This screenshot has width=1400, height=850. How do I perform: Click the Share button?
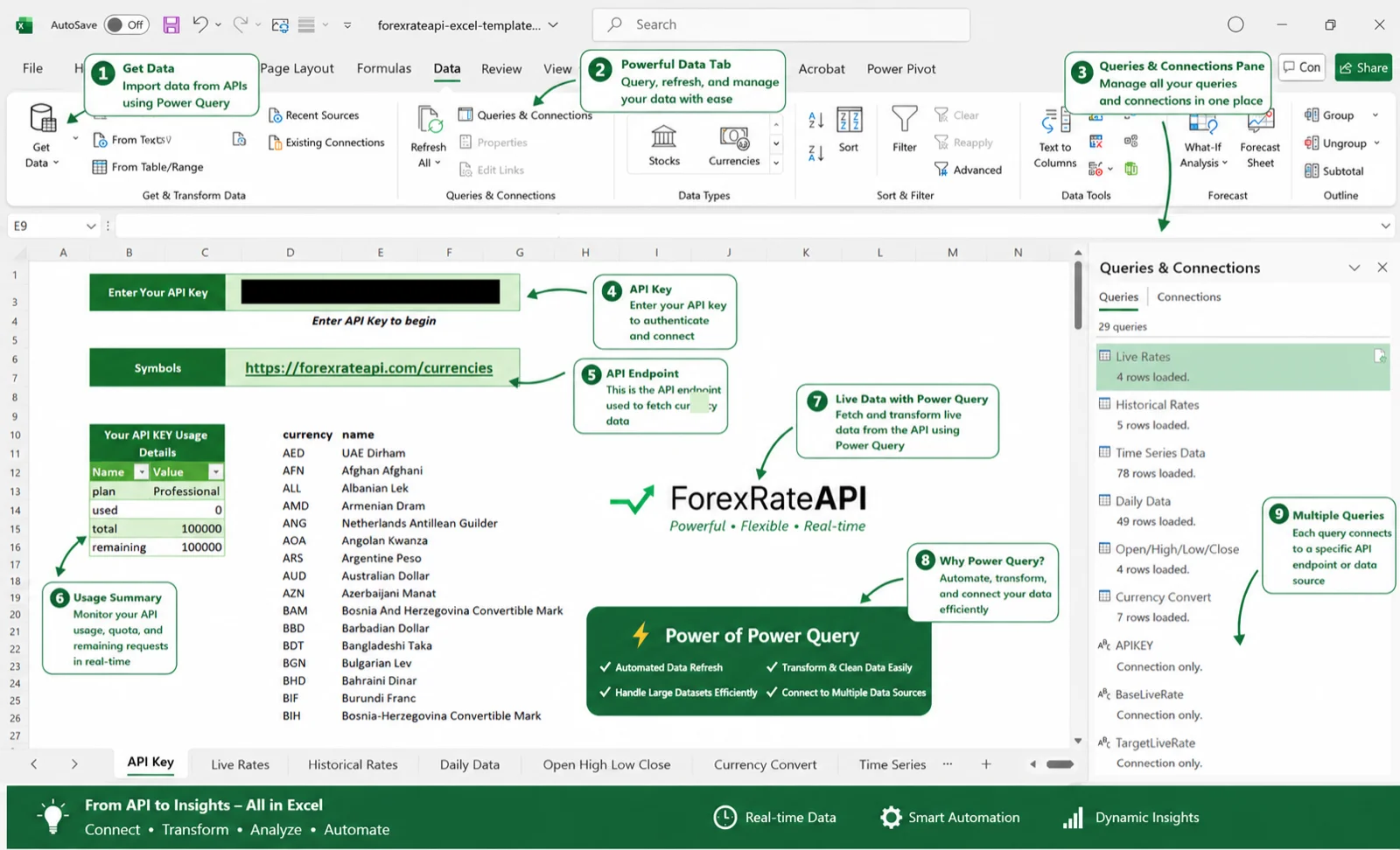pyautogui.click(x=1363, y=67)
